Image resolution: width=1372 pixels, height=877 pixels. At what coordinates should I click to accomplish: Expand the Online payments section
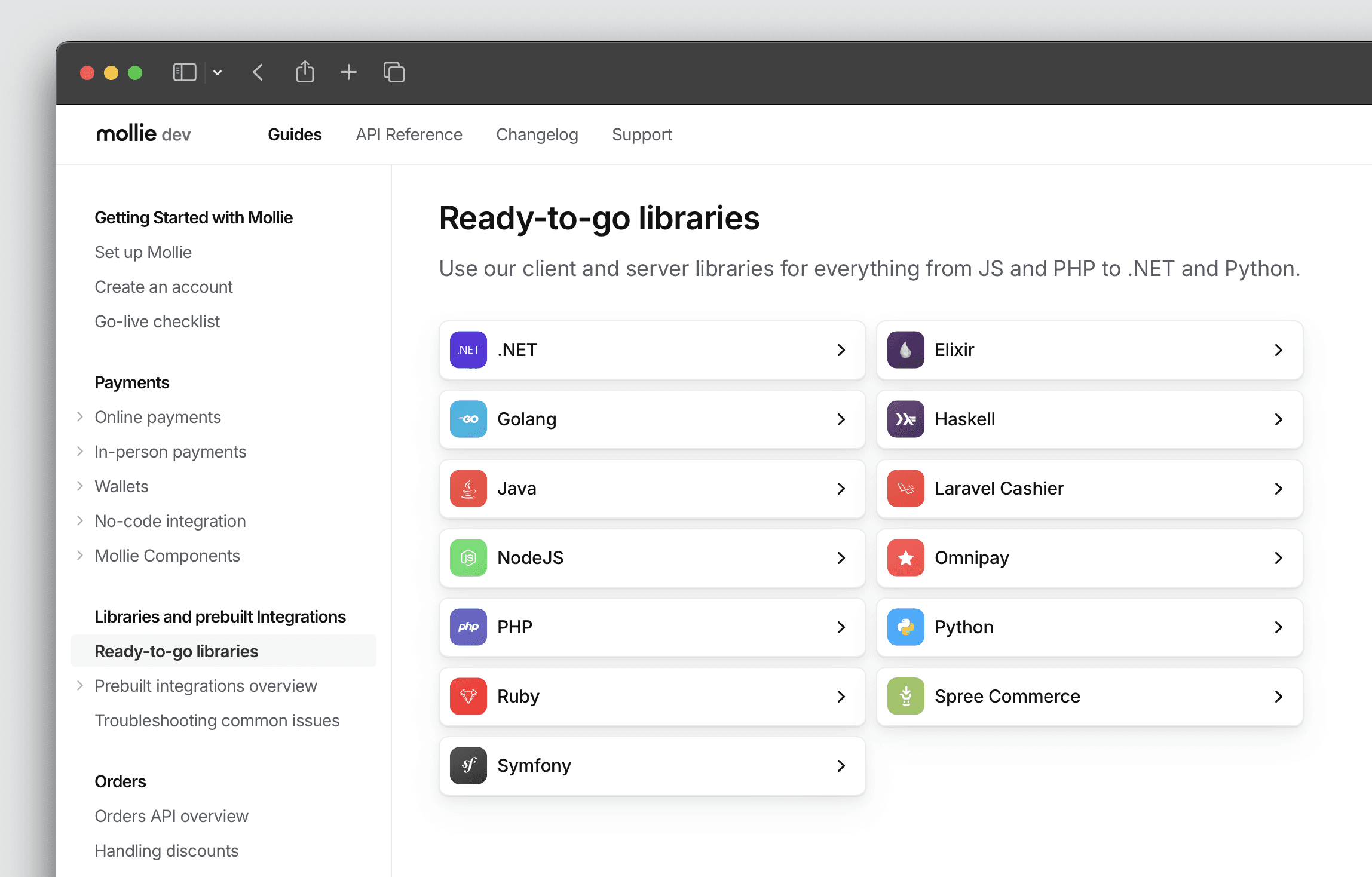(80, 417)
